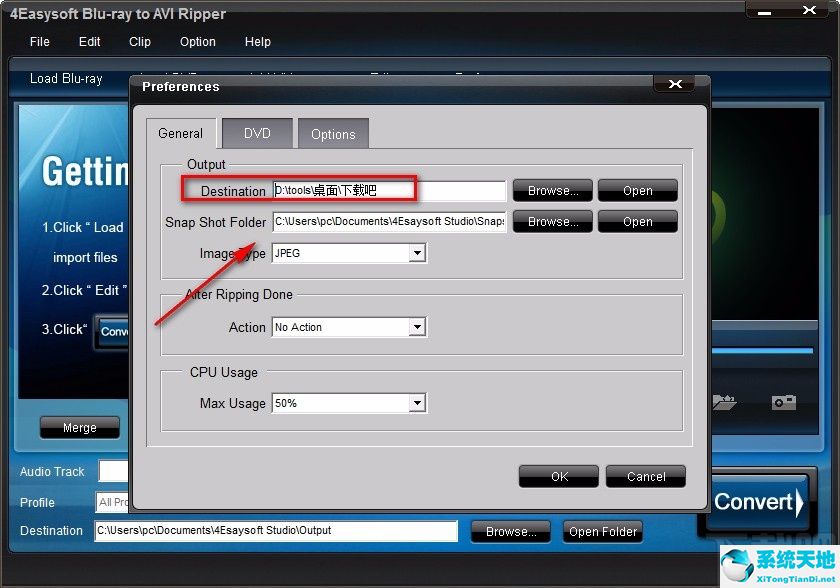Click the snapshot camera icon under preview

pos(784,402)
